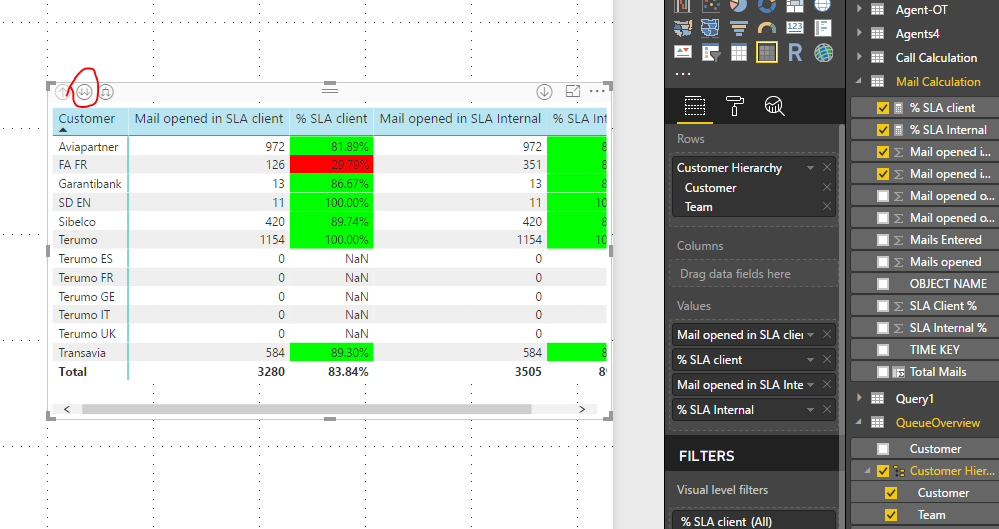Collapse the Customer Hierarchy field tree
The image size is (999, 529).
(867, 471)
